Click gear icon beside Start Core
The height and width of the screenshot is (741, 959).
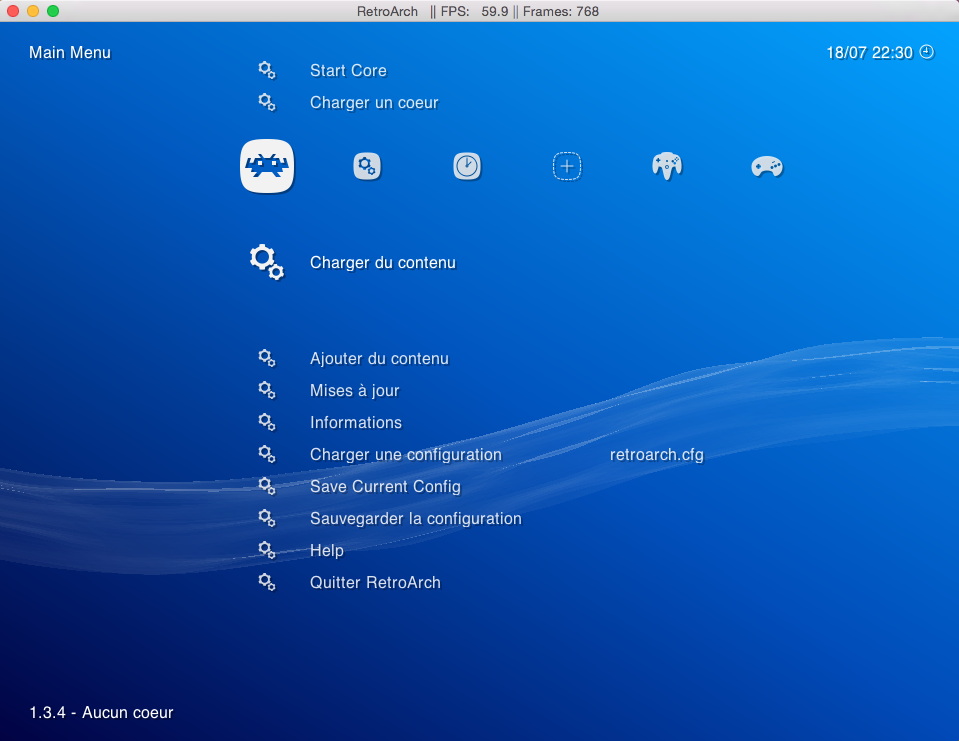point(267,70)
